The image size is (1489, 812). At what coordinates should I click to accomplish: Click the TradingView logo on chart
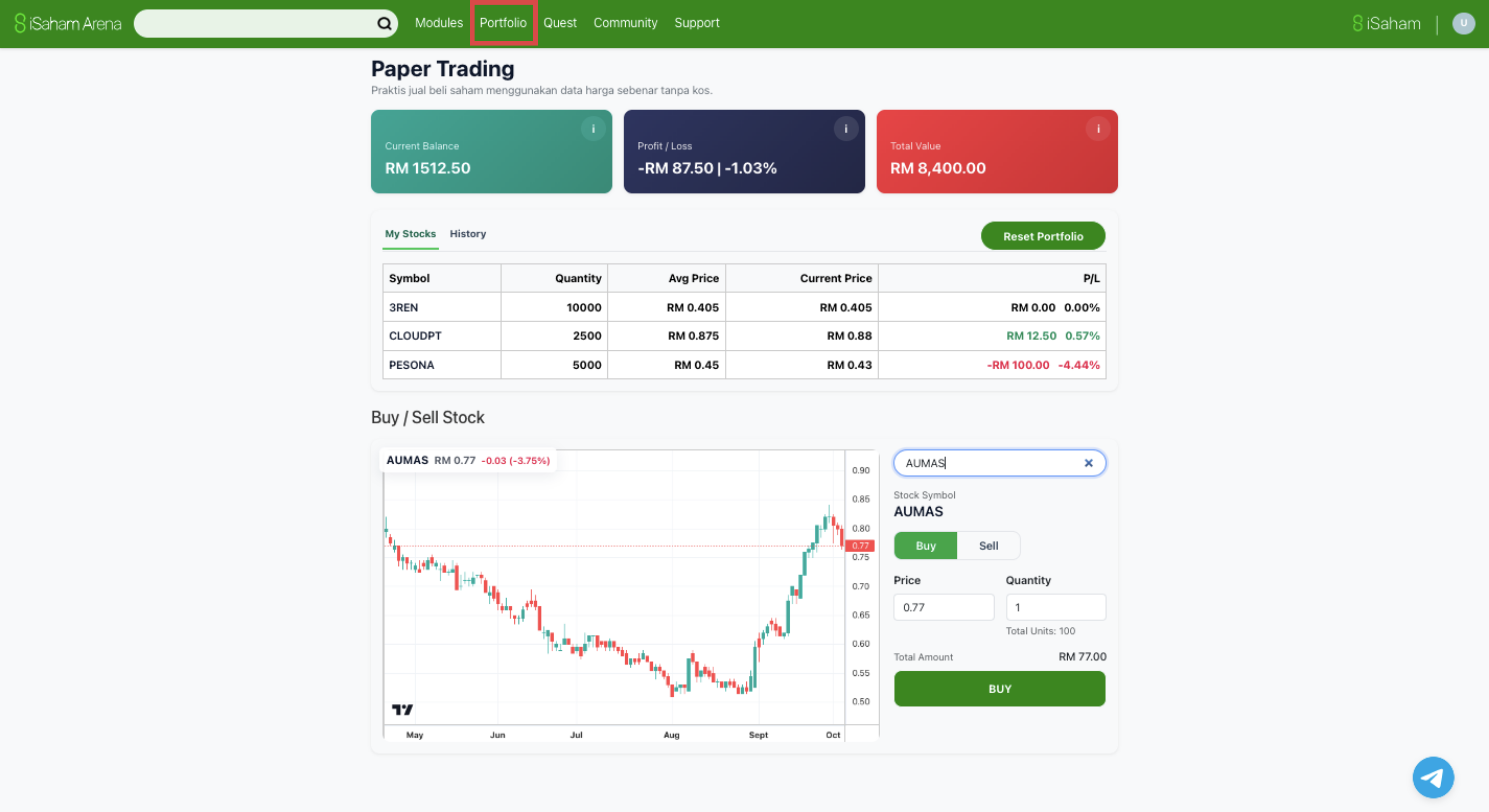click(402, 709)
